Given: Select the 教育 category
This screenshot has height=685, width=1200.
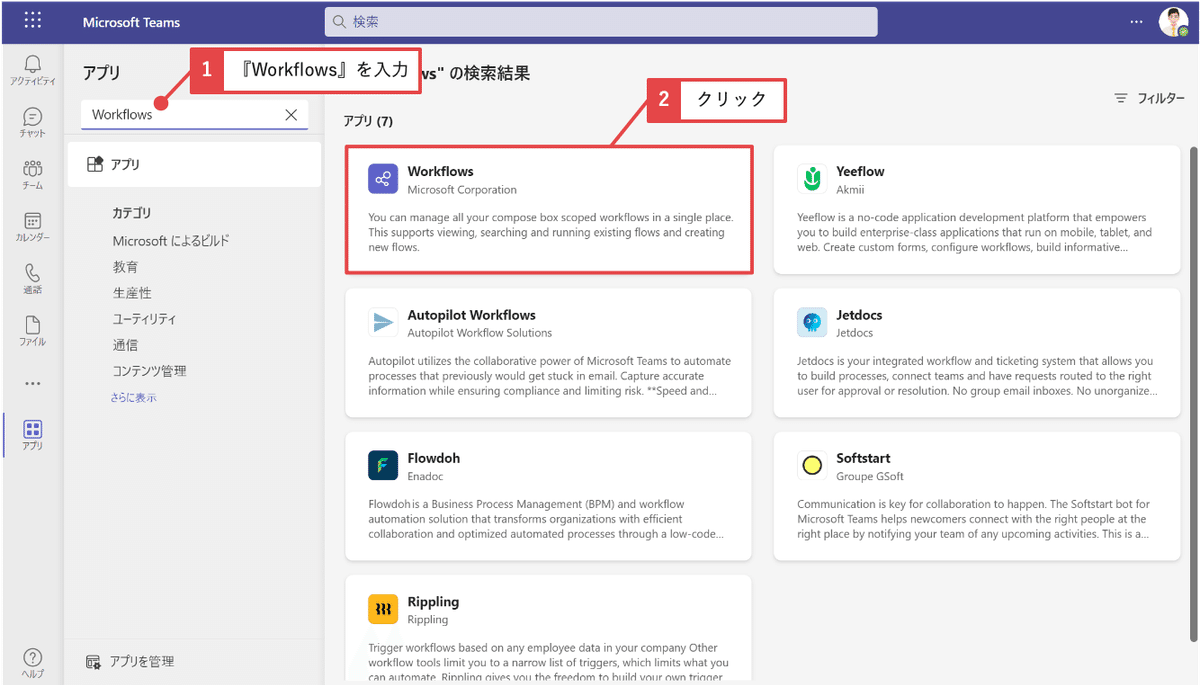Looking at the screenshot, I should [125, 267].
